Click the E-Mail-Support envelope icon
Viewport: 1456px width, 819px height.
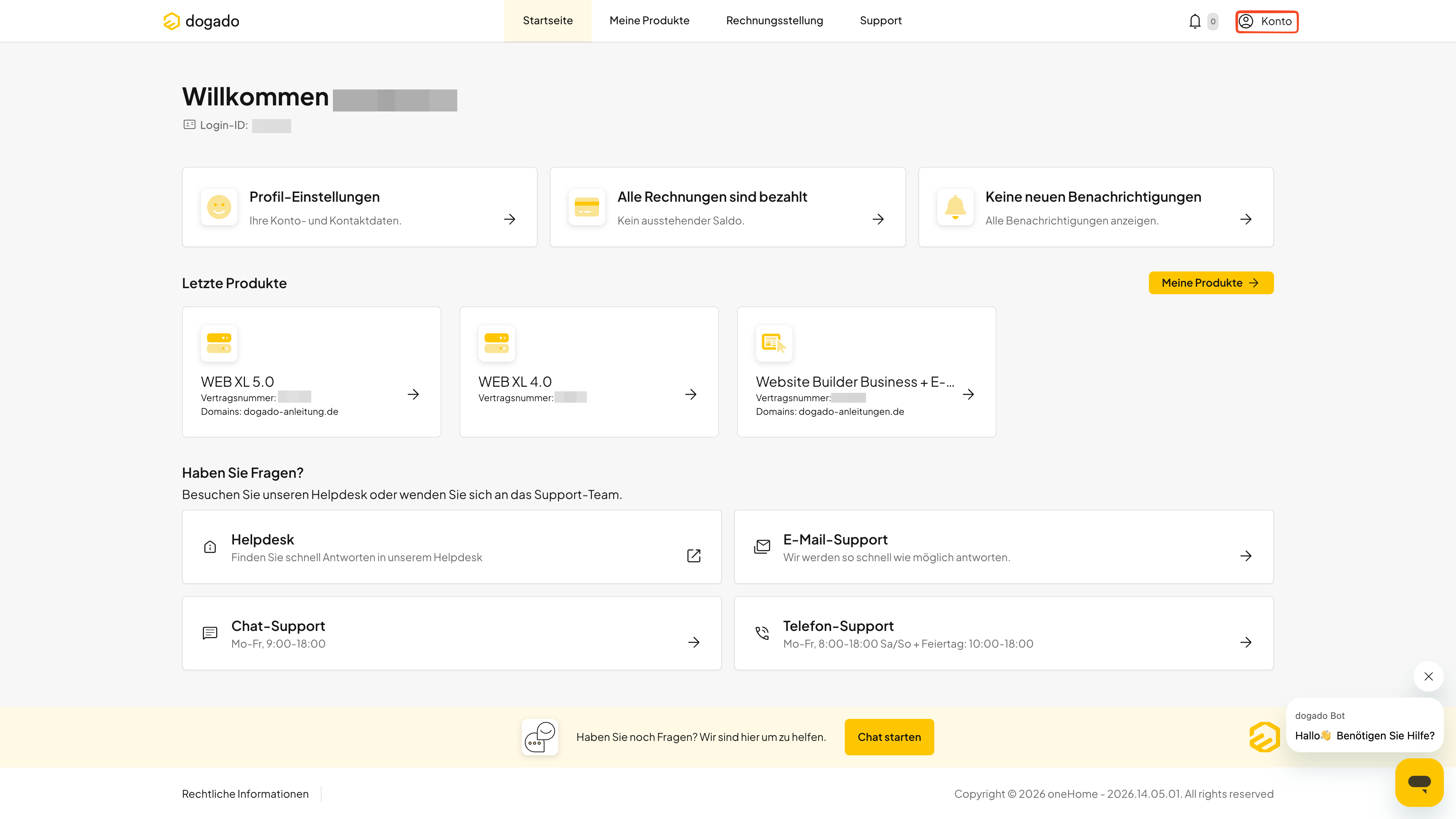[x=762, y=546]
